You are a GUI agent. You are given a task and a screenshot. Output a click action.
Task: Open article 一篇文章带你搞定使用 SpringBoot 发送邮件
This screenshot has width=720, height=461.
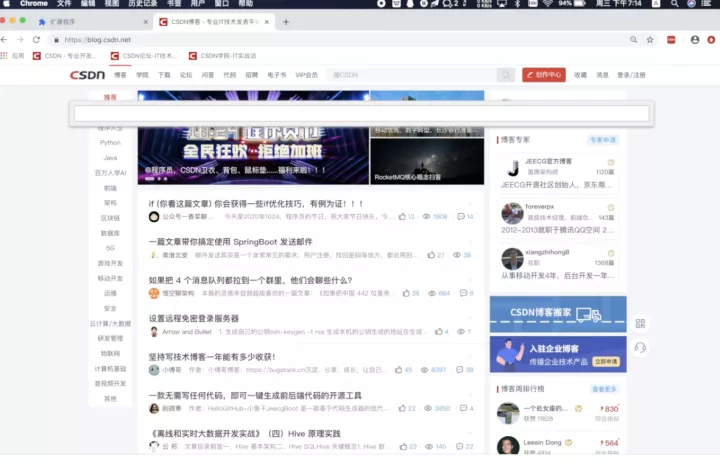click(x=231, y=242)
